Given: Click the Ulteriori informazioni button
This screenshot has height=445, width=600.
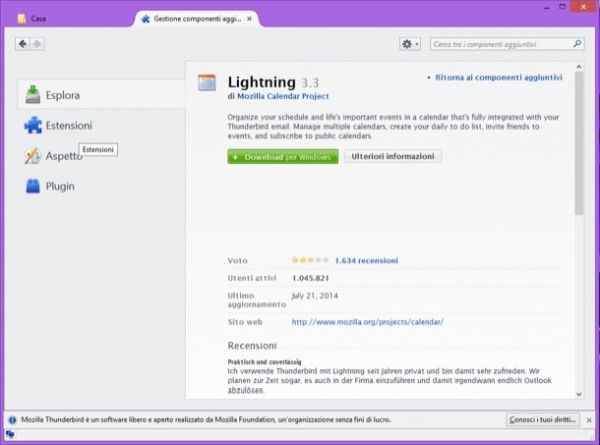Looking at the screenshot, I should (x=392, y=157).
